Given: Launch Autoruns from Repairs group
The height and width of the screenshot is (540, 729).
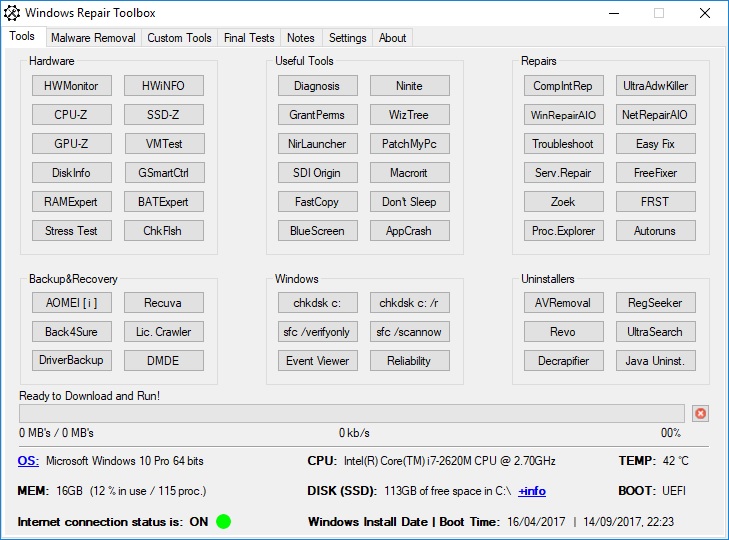Looking at the screenshot, I should coord(655,231).
